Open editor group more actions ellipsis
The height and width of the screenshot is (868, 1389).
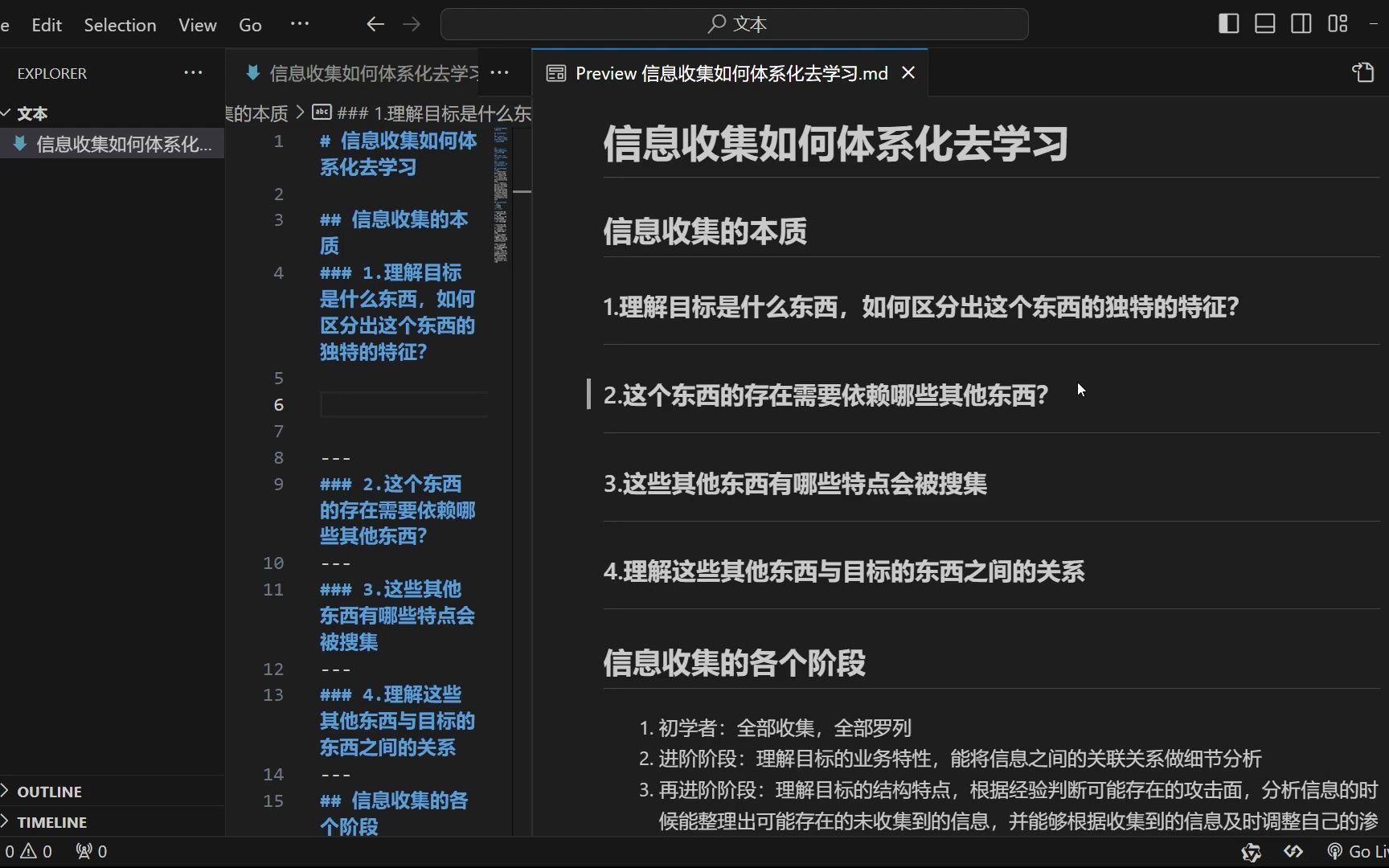pos(499,72)
